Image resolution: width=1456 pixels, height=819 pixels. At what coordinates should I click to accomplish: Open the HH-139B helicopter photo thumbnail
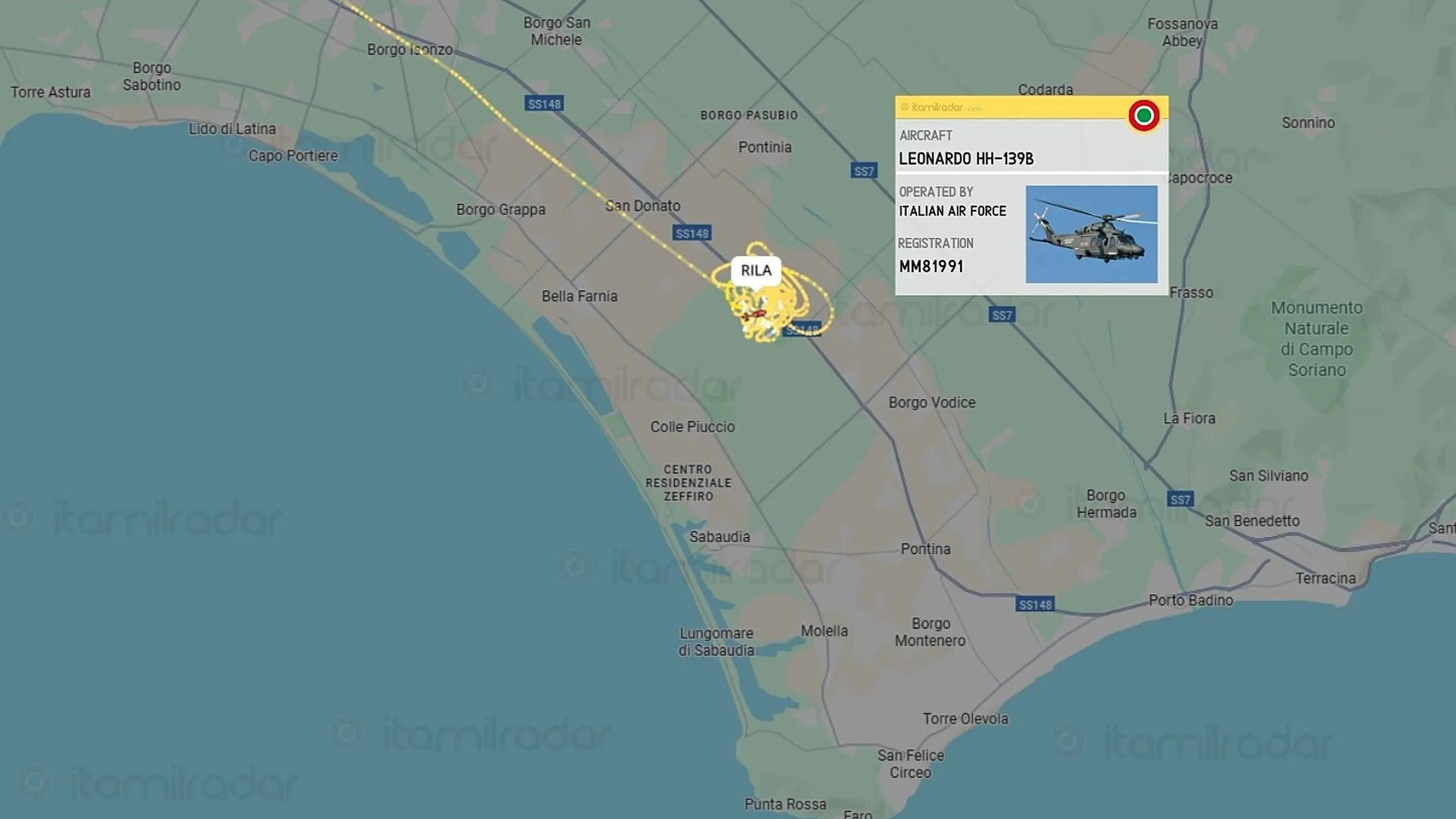coord(1091,234)
